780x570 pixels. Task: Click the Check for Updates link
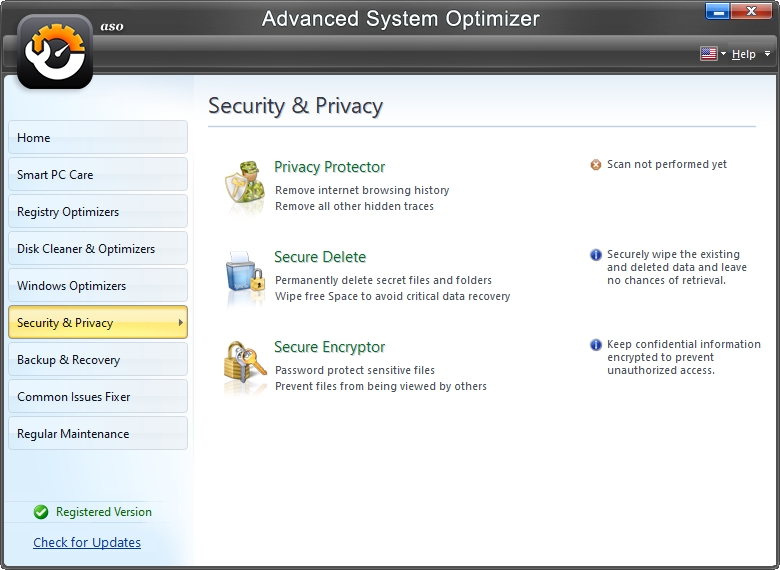click(87, 543)
